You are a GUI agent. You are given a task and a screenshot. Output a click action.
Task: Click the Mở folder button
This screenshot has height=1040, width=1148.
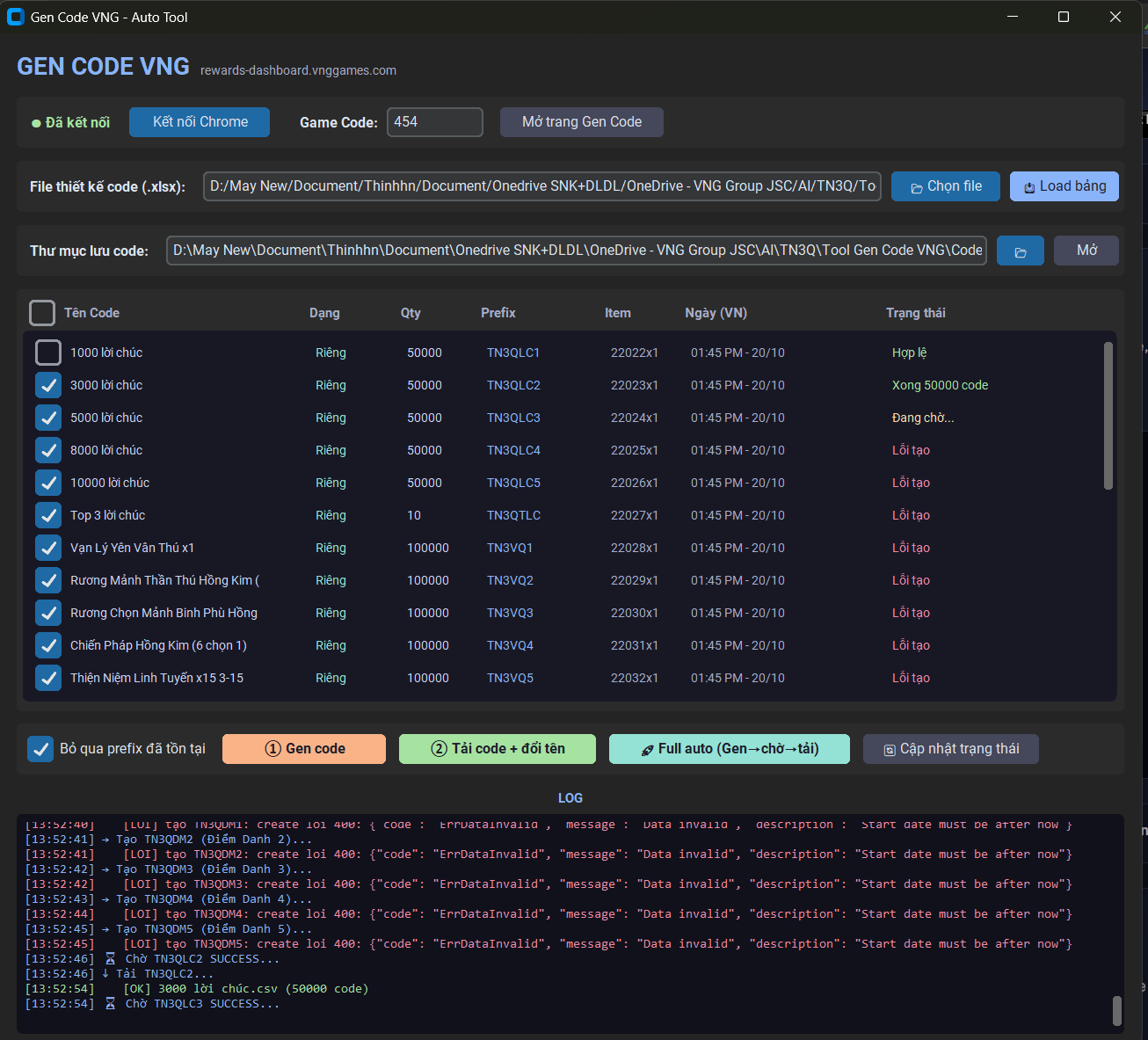pos(1086,251)
